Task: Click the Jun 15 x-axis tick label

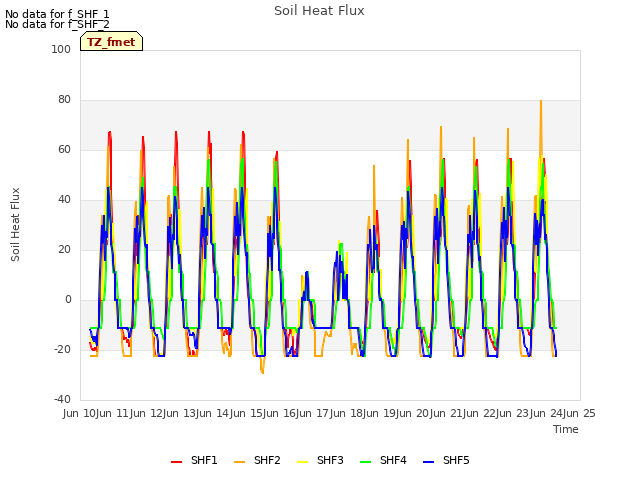Action: 247,413
